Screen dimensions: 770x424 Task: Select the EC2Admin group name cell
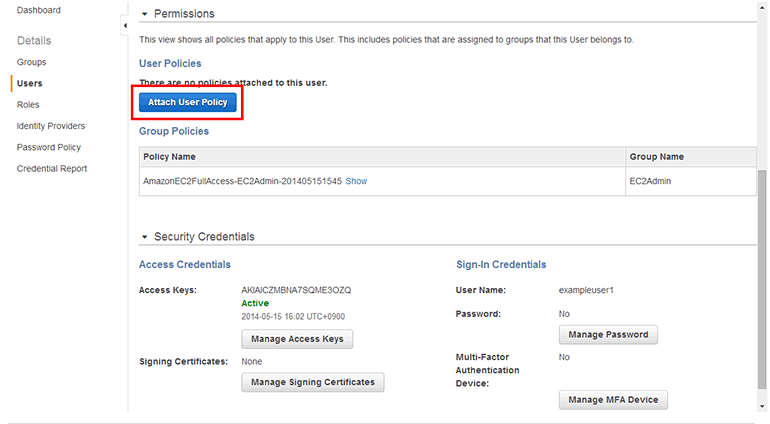pyautogui.click(x=648, y=181)
